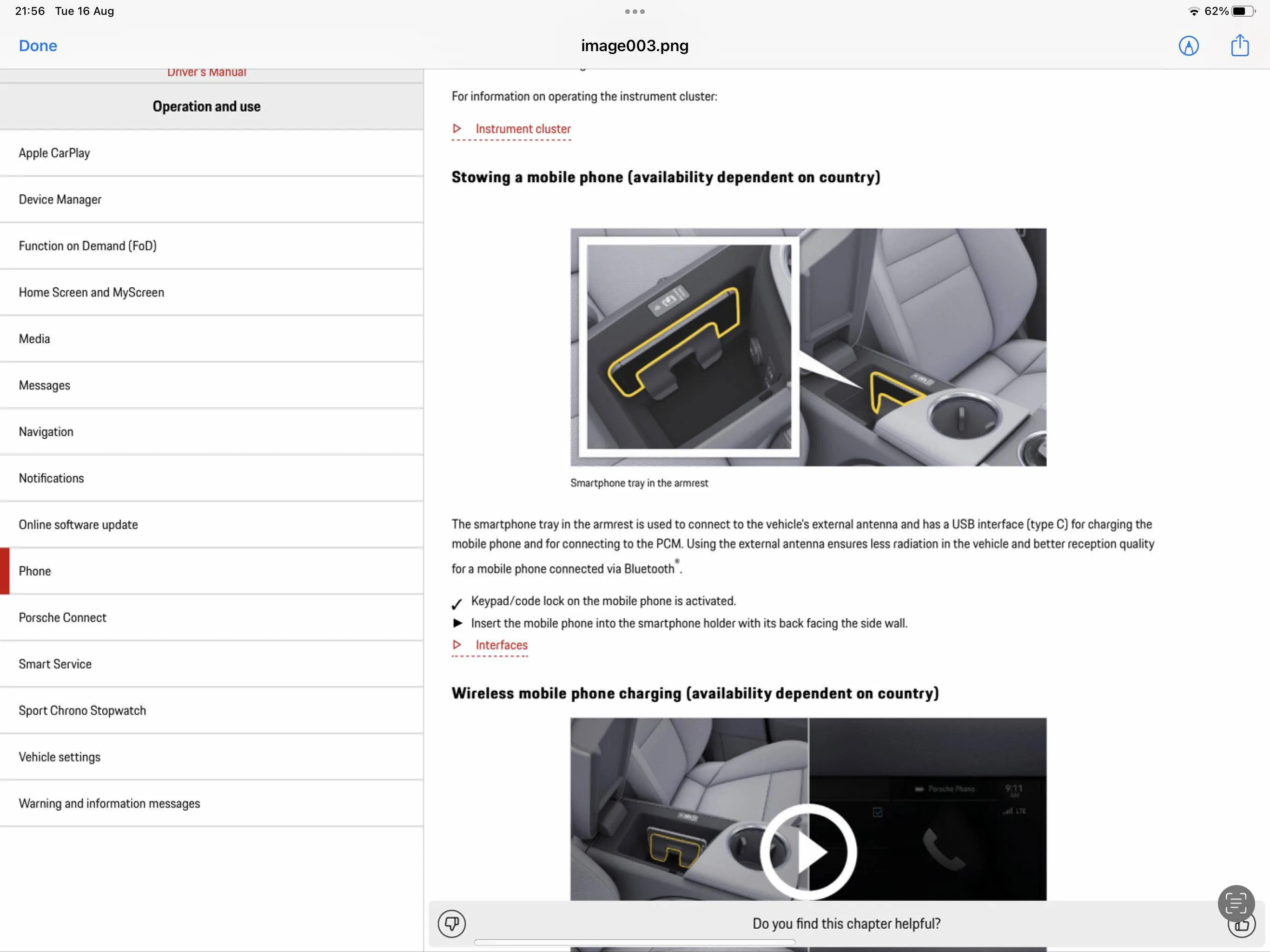Open the Driver's Manual link
This screenshot has width=1270, height=952.
pyautogui.click(x=207, y=73)
